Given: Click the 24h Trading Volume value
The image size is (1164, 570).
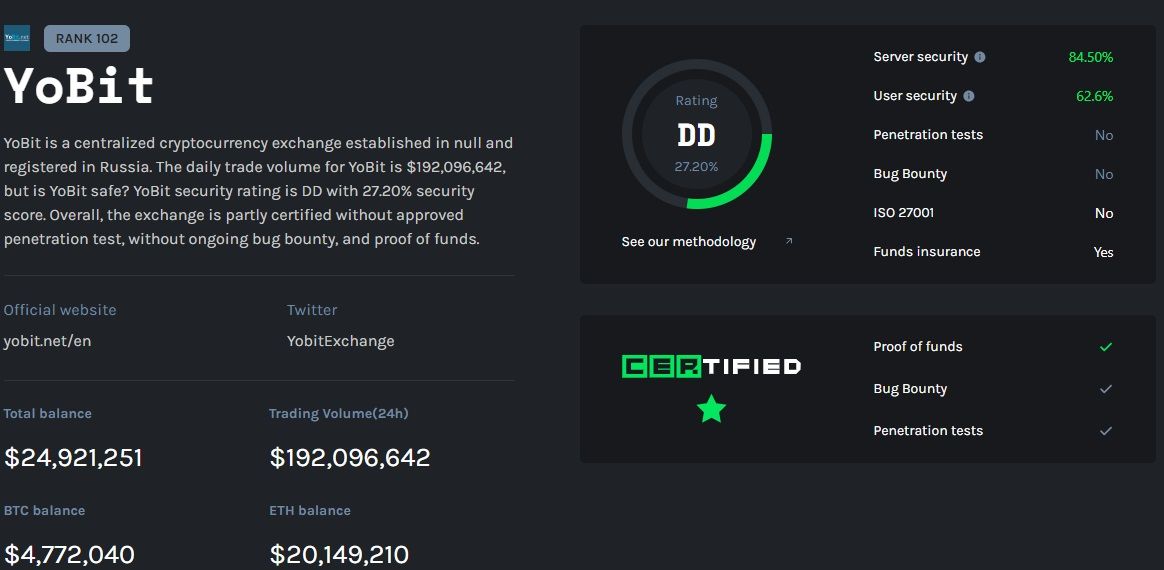Looking at the screenshot, I should pyautogui.click(x=350, y=458).
